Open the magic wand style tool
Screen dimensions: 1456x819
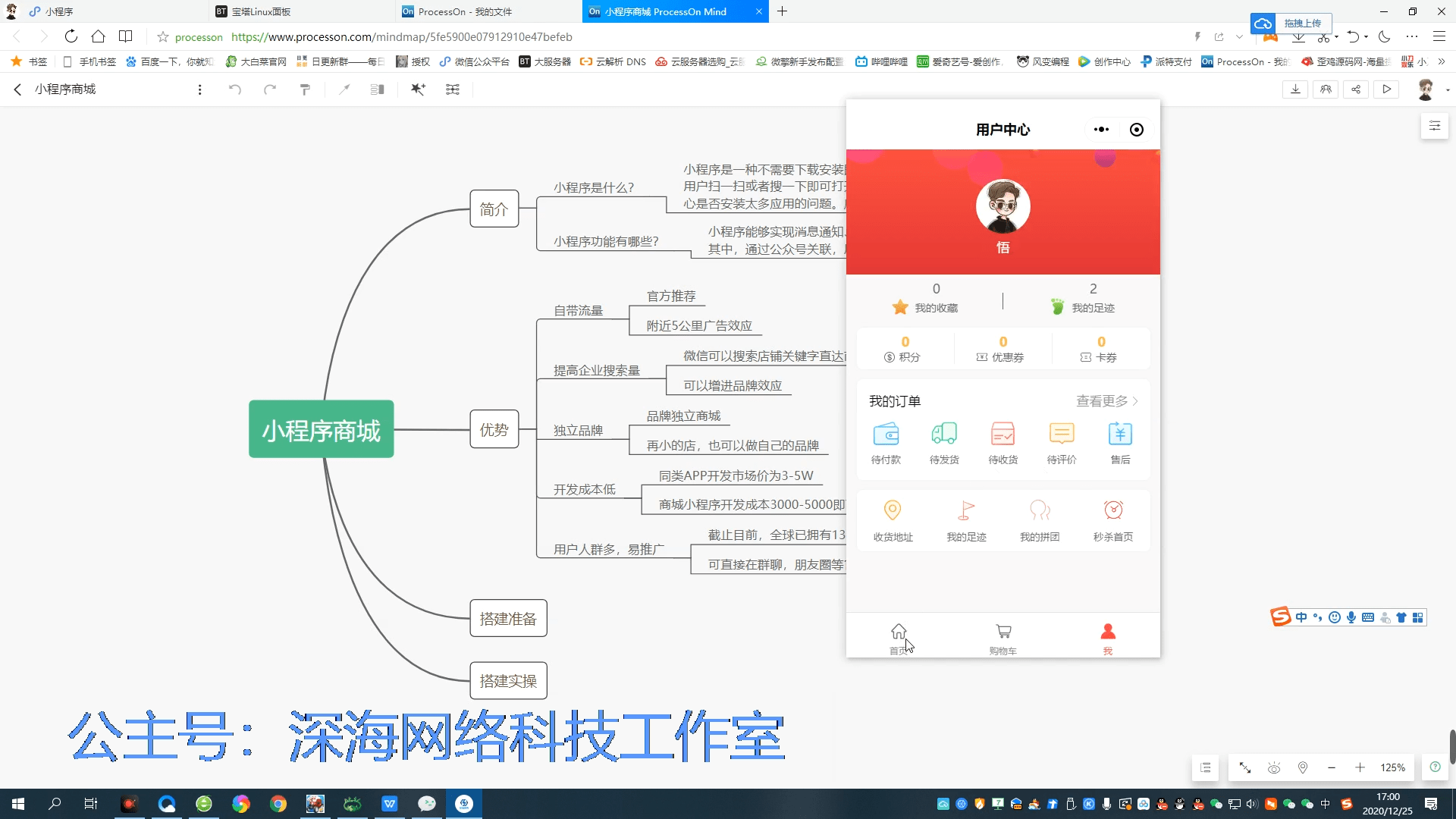click(x=418, y=89)
